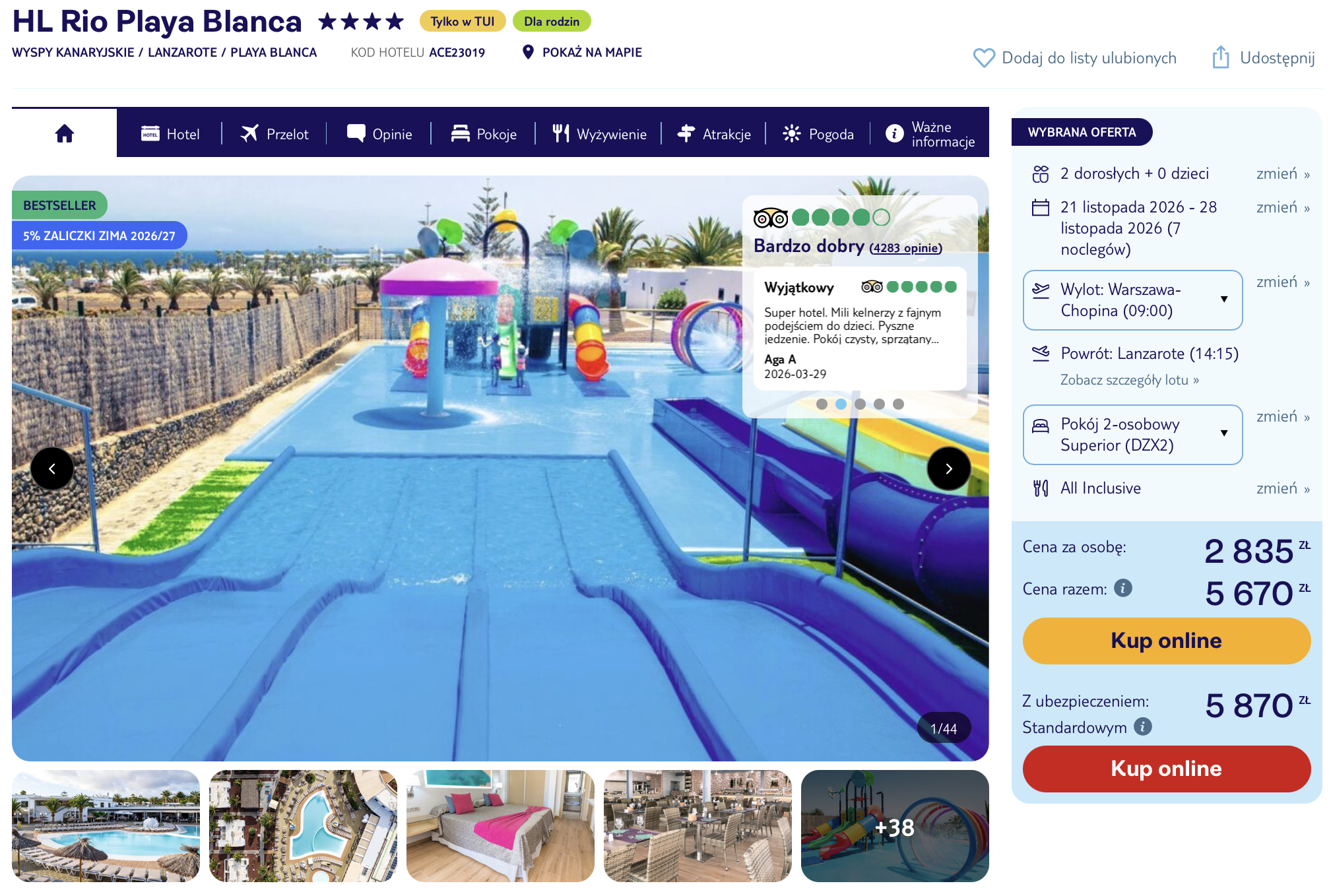1331x896 pixels.
Task: Select the second review carousel dot
Action: [x=841, y=404]
